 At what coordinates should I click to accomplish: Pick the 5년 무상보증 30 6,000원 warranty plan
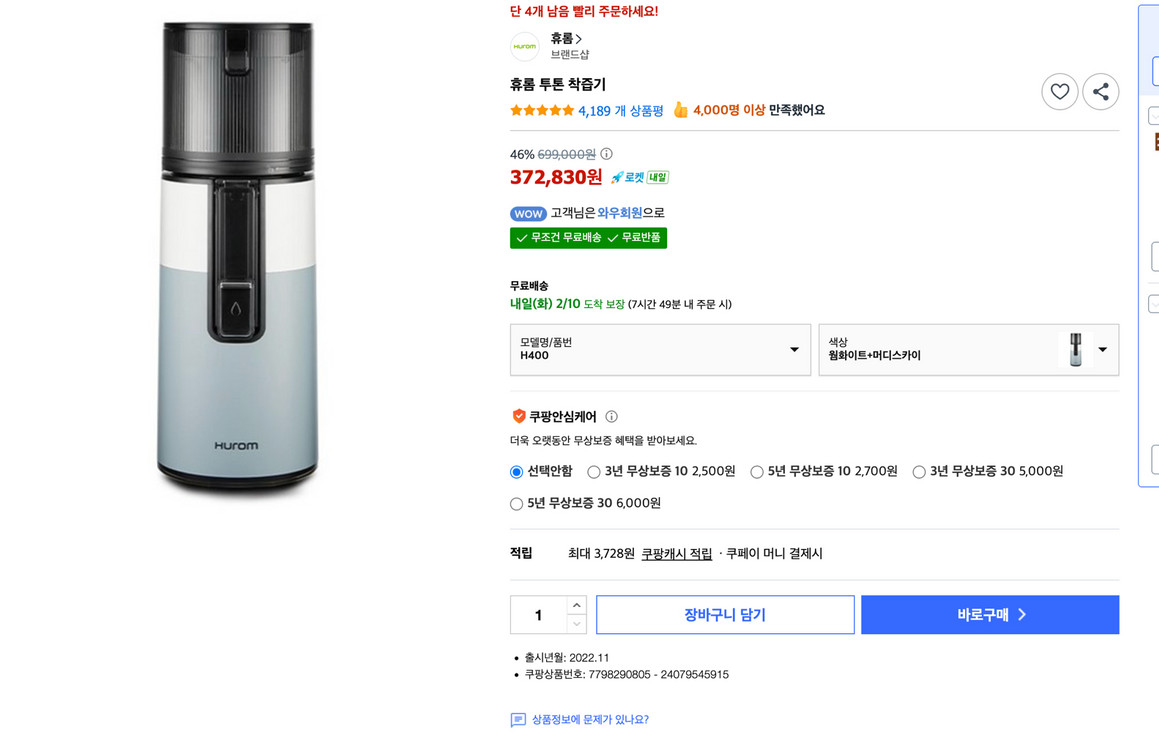click(516, 503)
